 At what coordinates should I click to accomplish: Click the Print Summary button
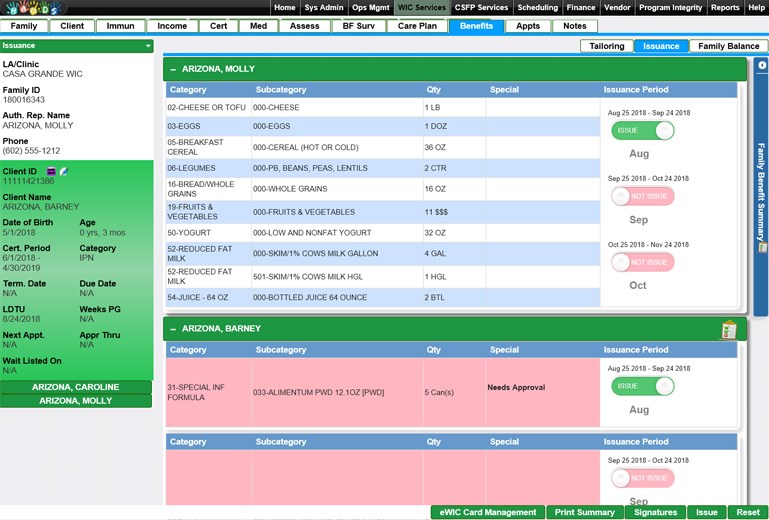point(585,512)
